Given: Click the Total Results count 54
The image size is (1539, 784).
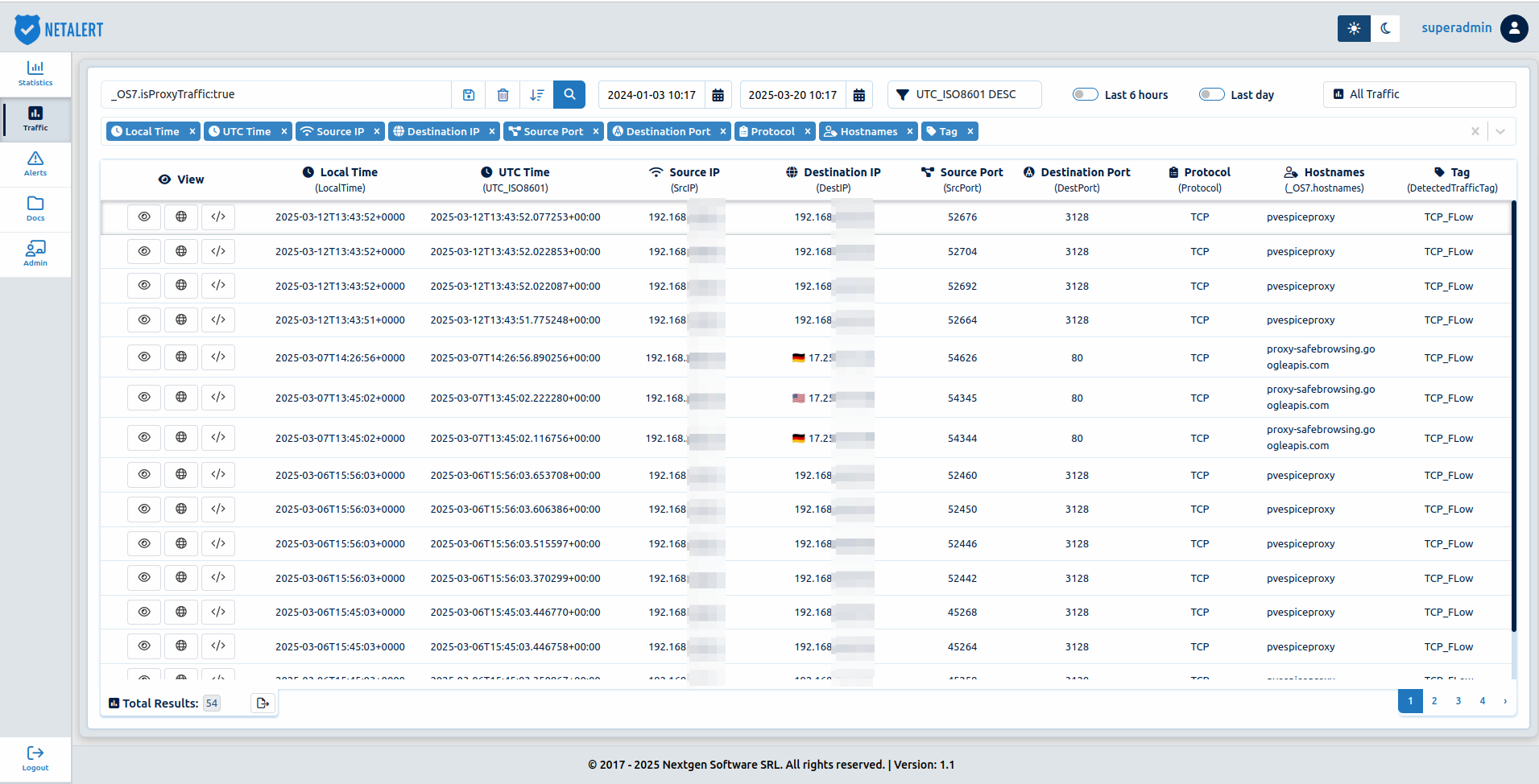Looking at the screenshot, I should click(x=212, y=703).
